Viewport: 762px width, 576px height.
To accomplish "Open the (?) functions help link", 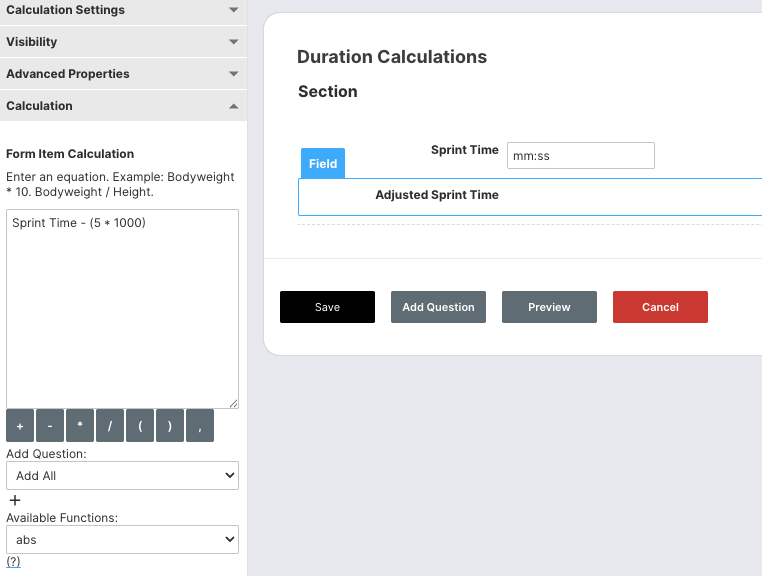I will [x=13, y=561].
